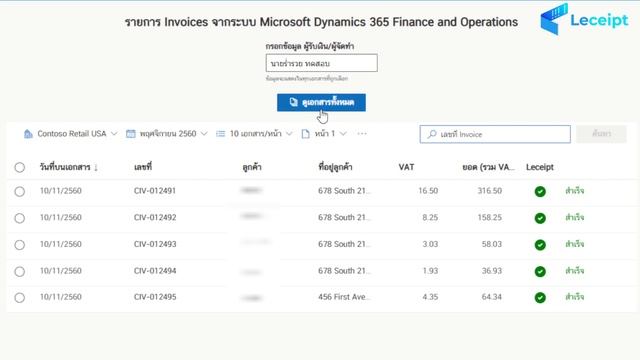The image size is (640, 360).
Task: Select the row CIV-012492 checkbox
Action: pos(20,218)
